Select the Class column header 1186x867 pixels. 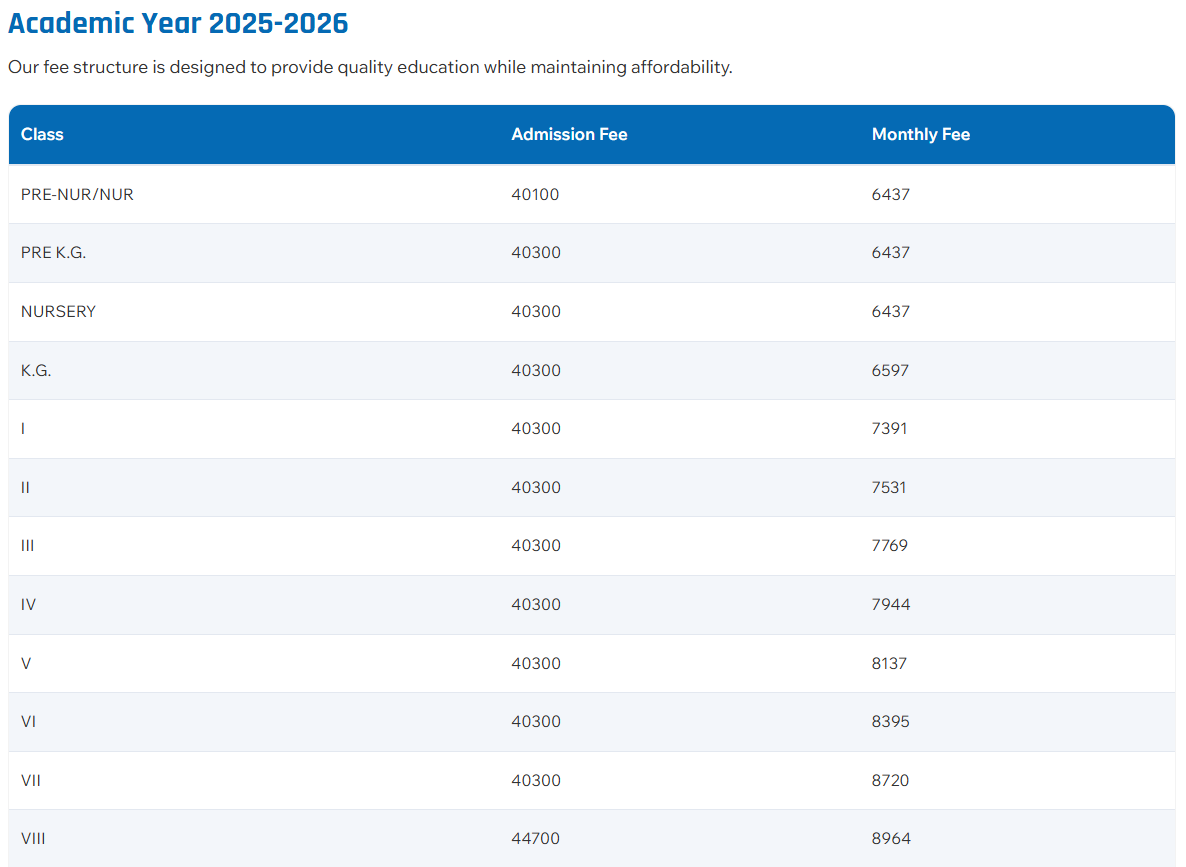42,134
